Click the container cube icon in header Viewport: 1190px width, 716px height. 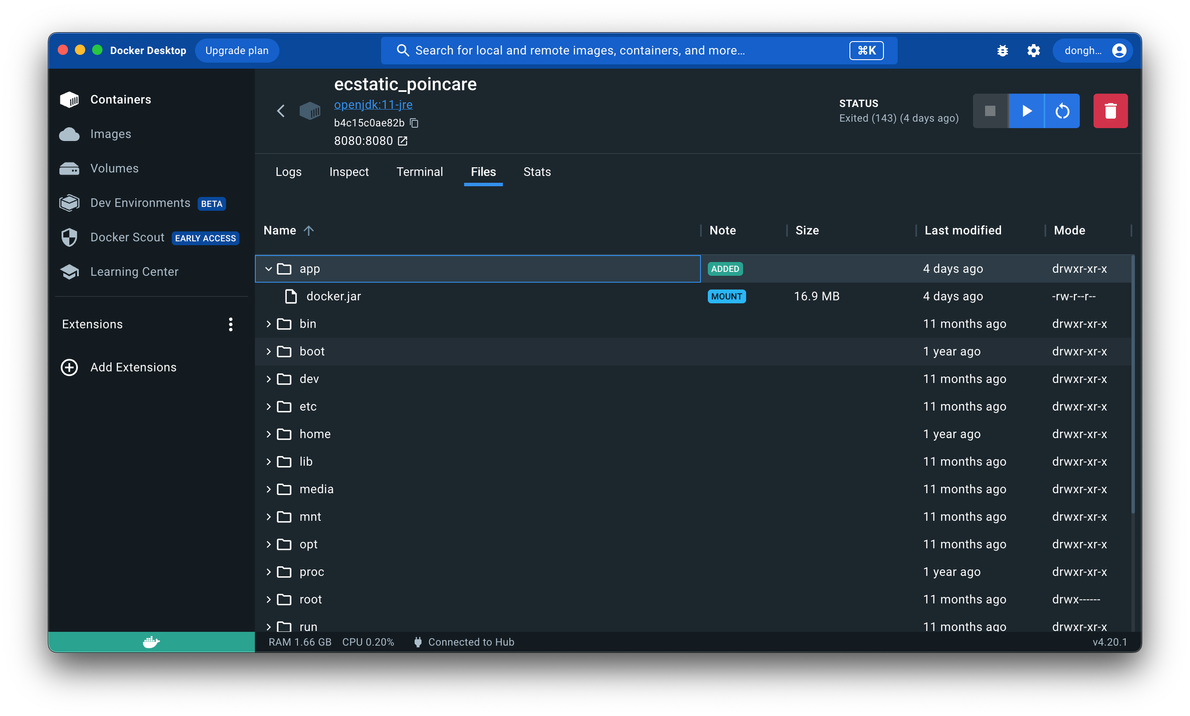(x=310, y=111)
